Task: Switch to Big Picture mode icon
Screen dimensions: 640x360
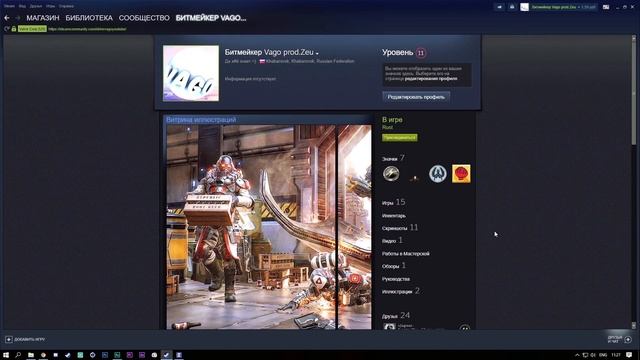Action: [606, 7]
